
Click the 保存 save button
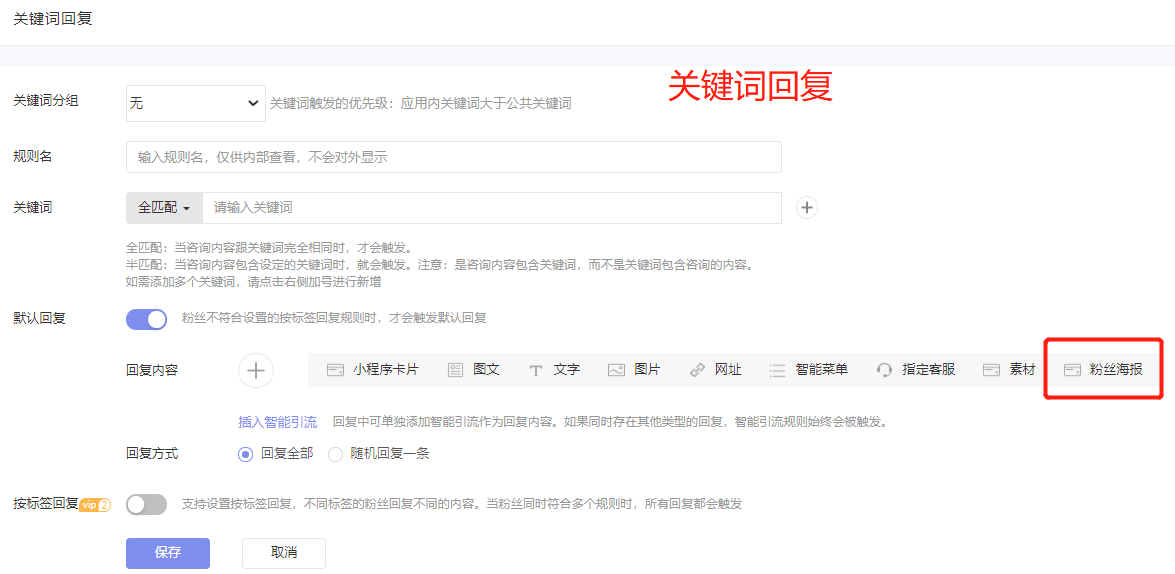168,553
